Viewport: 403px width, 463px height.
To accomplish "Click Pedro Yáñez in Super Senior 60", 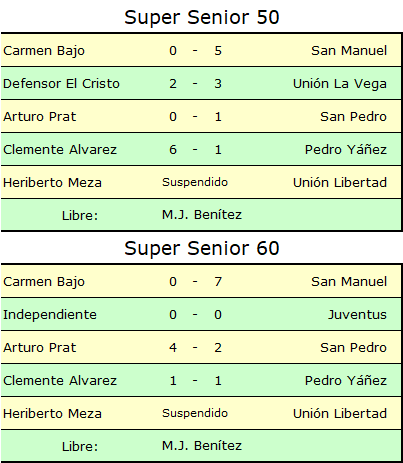I will 346,380.
